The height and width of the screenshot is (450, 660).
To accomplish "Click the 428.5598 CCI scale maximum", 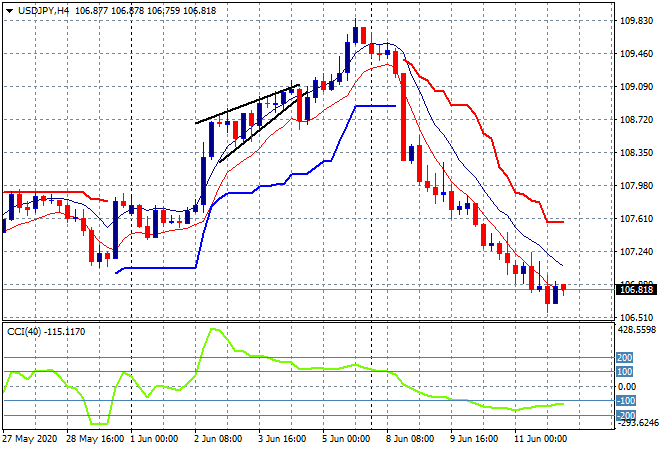I will point(637,330).
